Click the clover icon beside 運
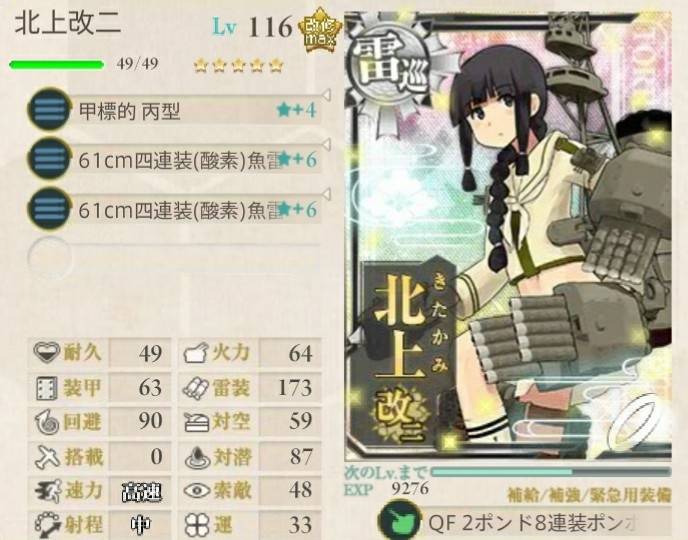Viewport: 688px width, 540px height. click(x=197, y=525)
